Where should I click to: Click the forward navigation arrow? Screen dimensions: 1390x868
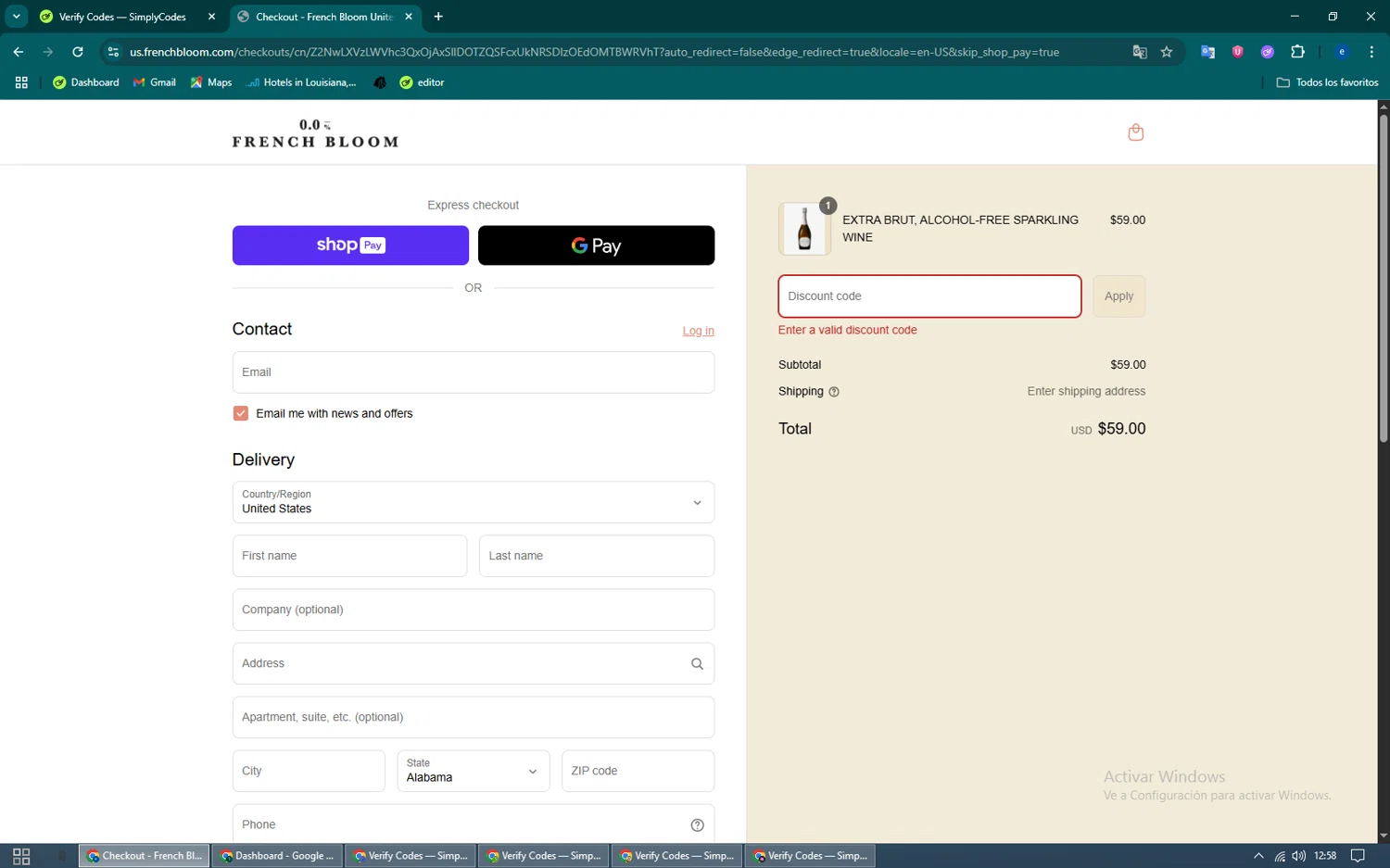point(48,52)
